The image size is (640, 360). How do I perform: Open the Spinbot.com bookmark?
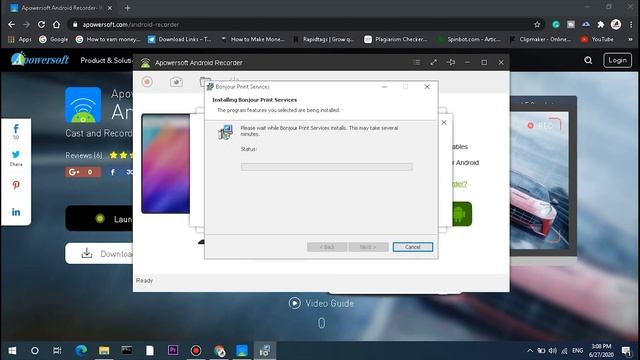[469, 39]
